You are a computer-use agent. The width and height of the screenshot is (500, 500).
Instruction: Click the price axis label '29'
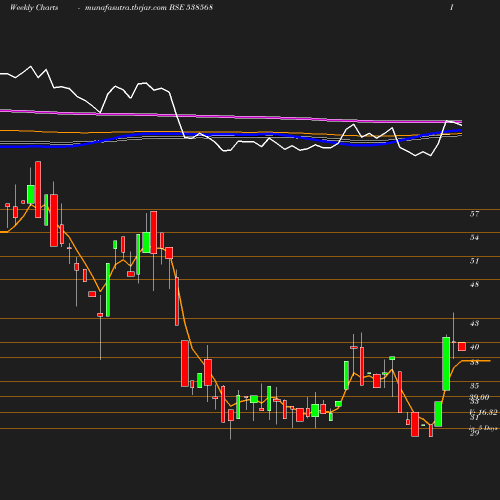tap(474, 433)
